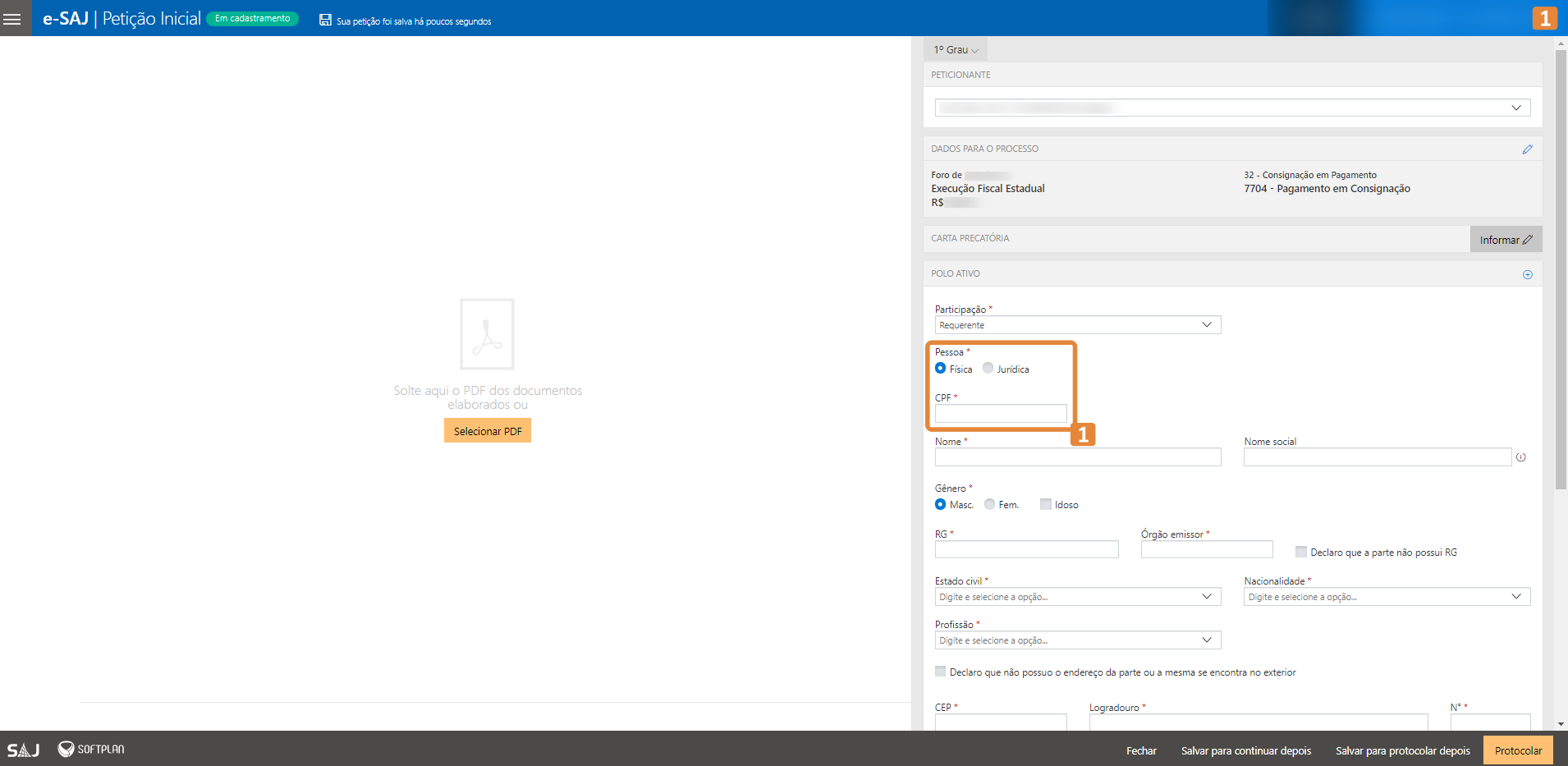Click Informar for Carta Precatória
The width and height of the screenshot is (1568, 766).
[1506, 240]
